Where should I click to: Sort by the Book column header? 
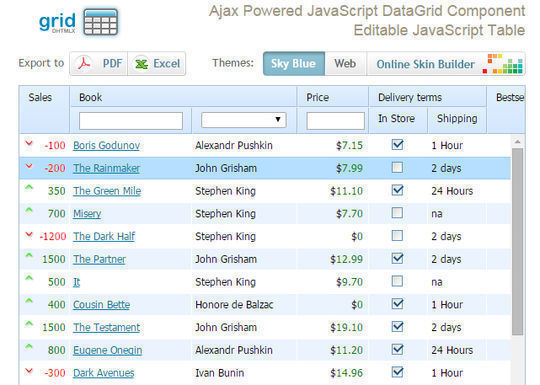pyautogui.click(x=91, y=97)
